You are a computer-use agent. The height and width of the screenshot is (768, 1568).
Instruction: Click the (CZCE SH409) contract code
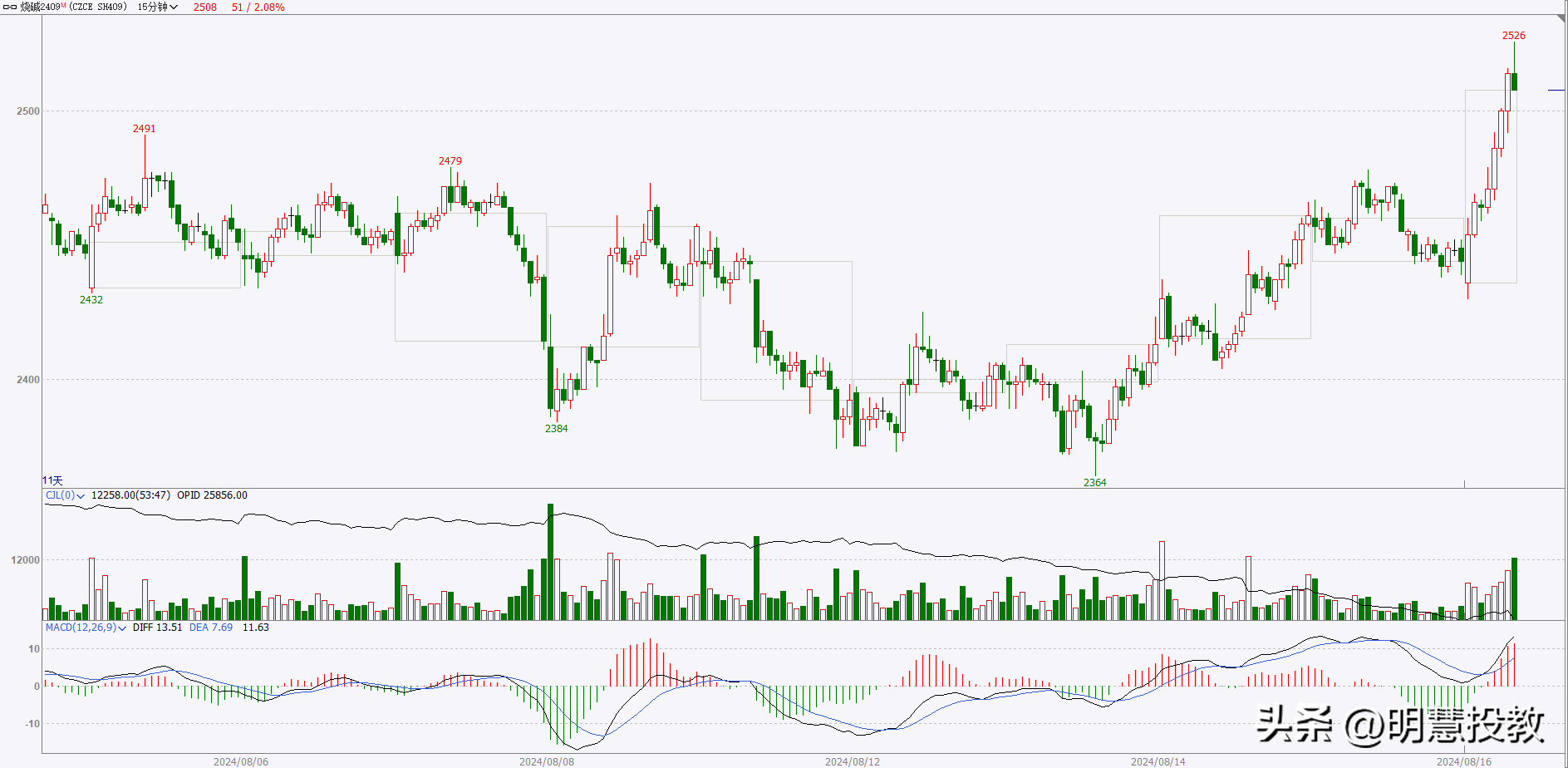[x=98, y=7]
